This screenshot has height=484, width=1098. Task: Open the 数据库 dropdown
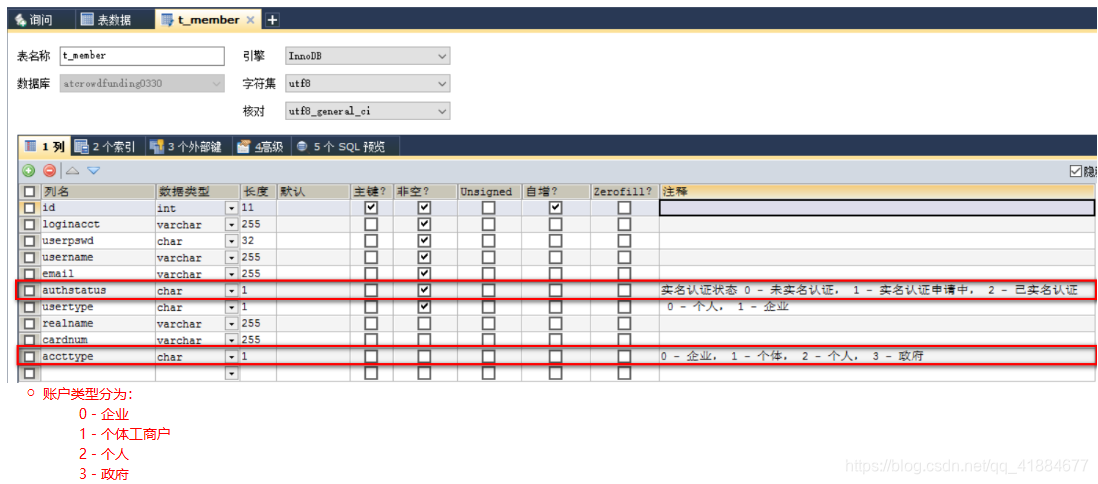pyautogui.click(x=142, y=83)
